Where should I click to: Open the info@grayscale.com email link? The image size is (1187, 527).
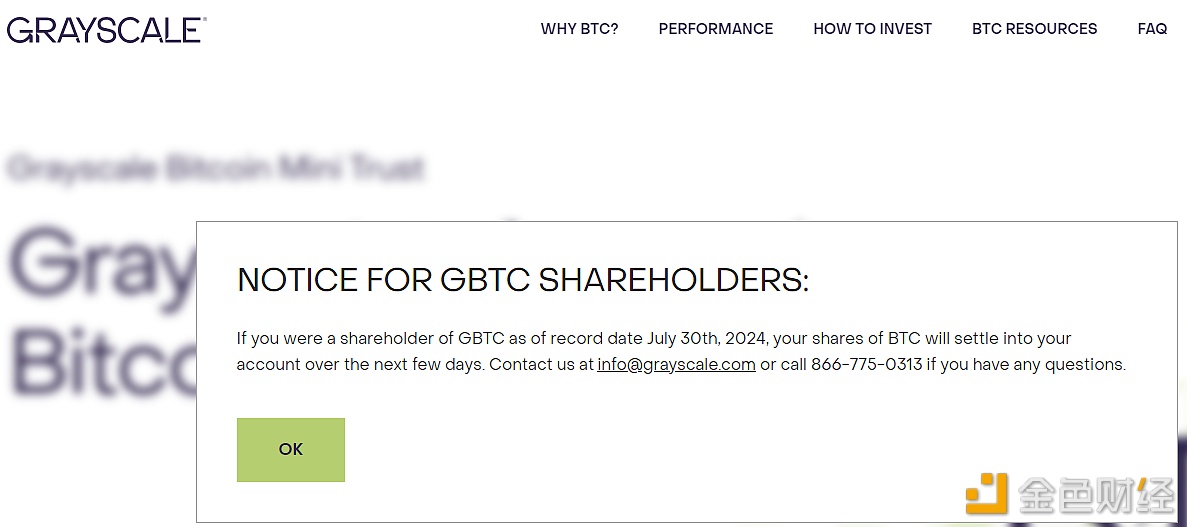tap(676, 364)
